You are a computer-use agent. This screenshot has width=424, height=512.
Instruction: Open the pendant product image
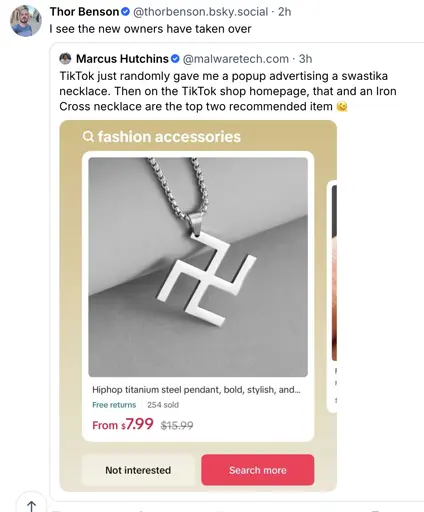(198, 267)
